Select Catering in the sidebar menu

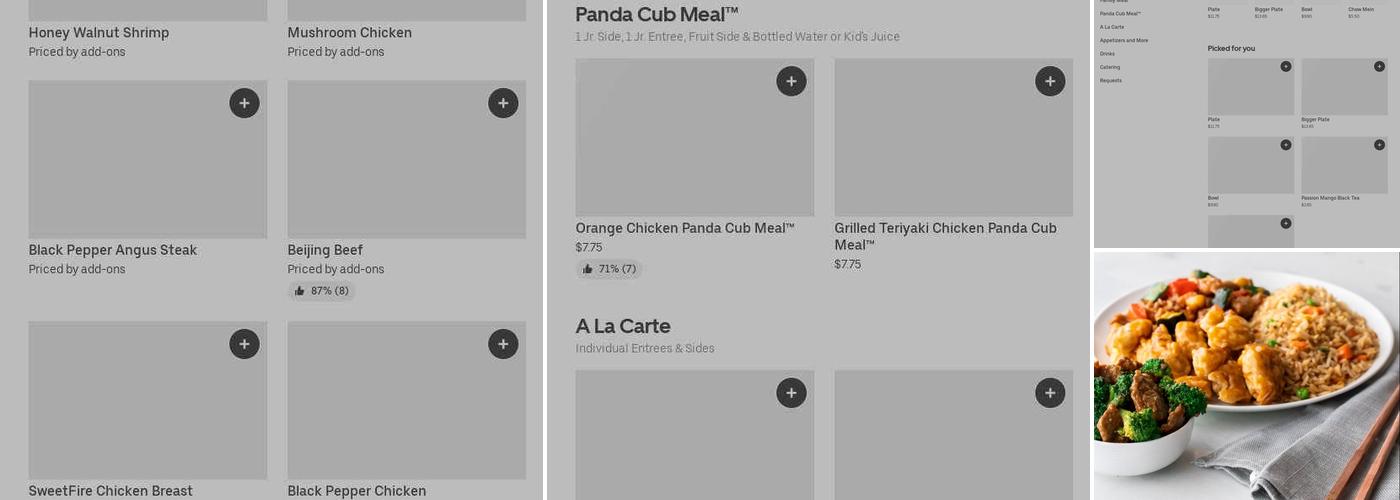[1110, 67]
